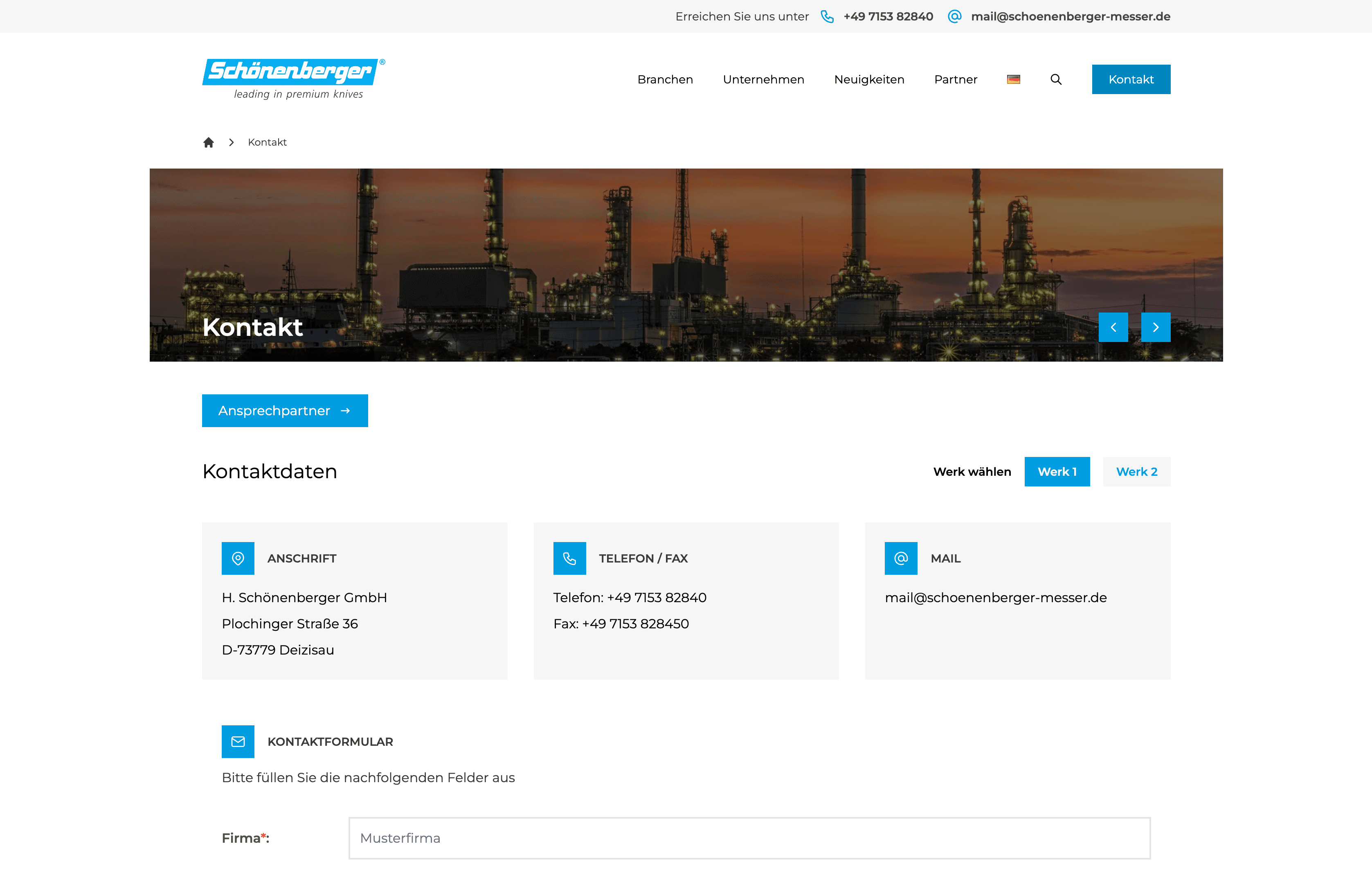The height and width of the screenshot is (873, 1372).
Task: Open the Unternehmen menu
Action: click(x=763, y=79)
